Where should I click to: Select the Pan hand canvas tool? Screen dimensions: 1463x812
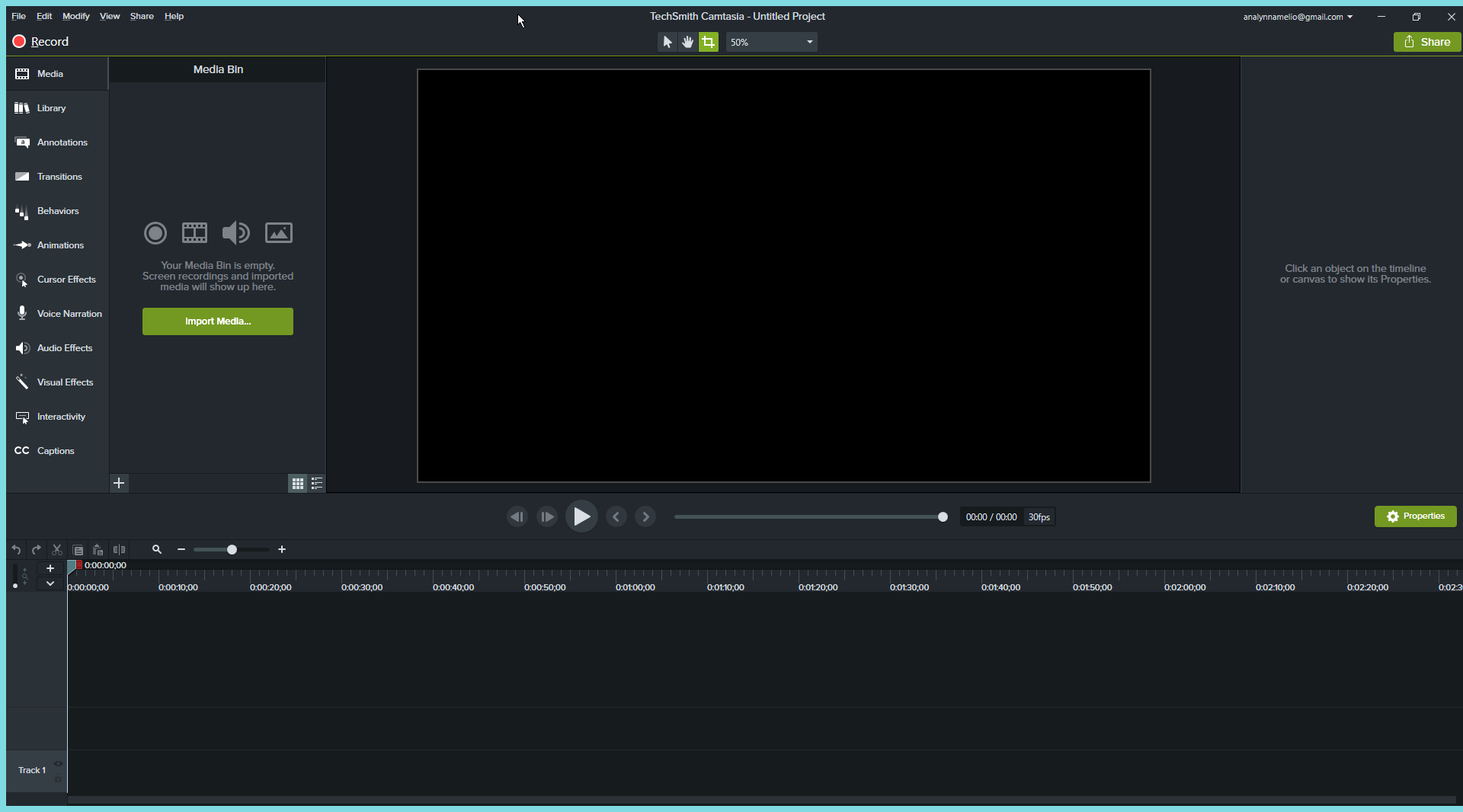[x=688, y=42]
